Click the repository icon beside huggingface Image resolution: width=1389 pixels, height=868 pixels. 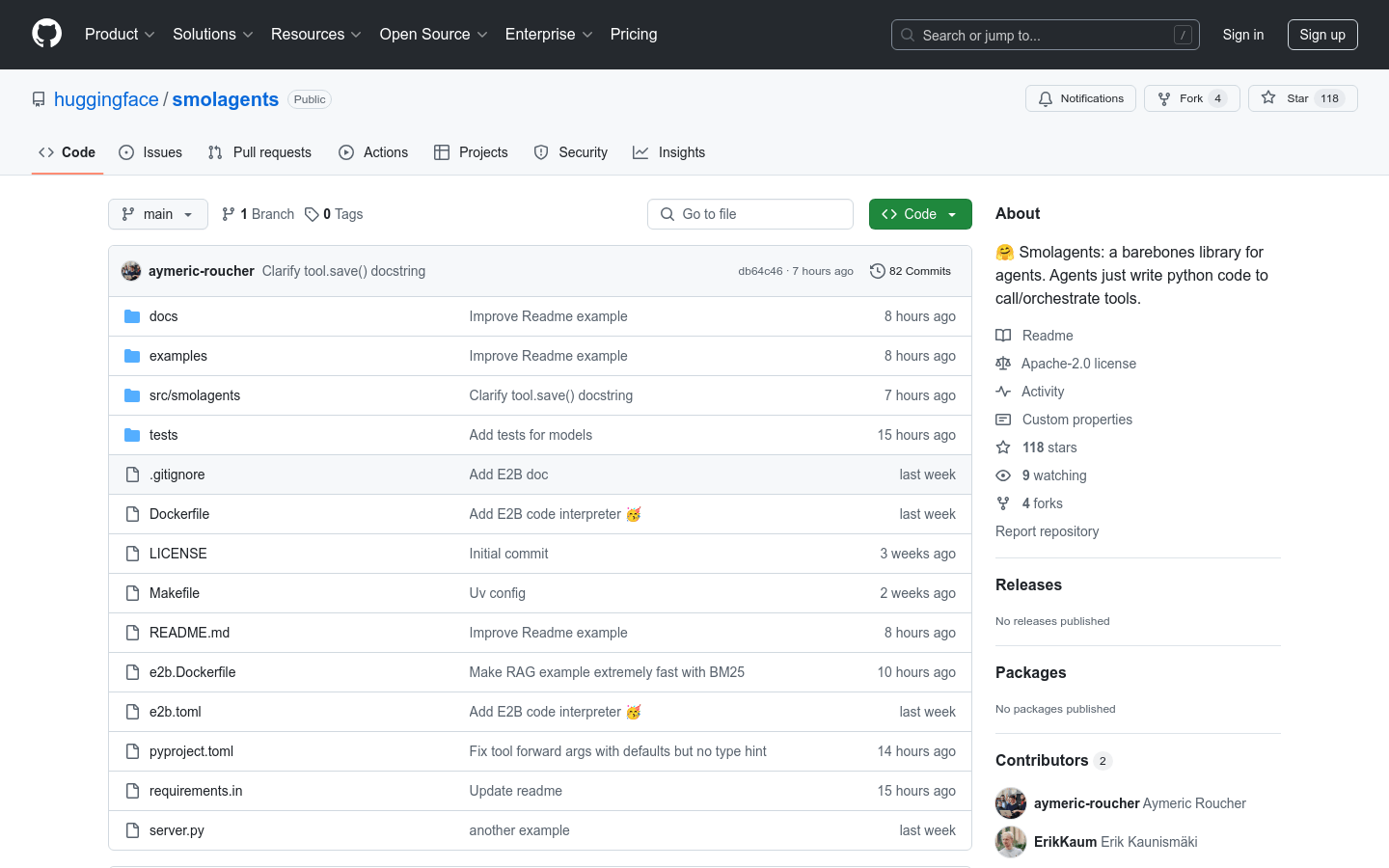click(x=39, y=99)
